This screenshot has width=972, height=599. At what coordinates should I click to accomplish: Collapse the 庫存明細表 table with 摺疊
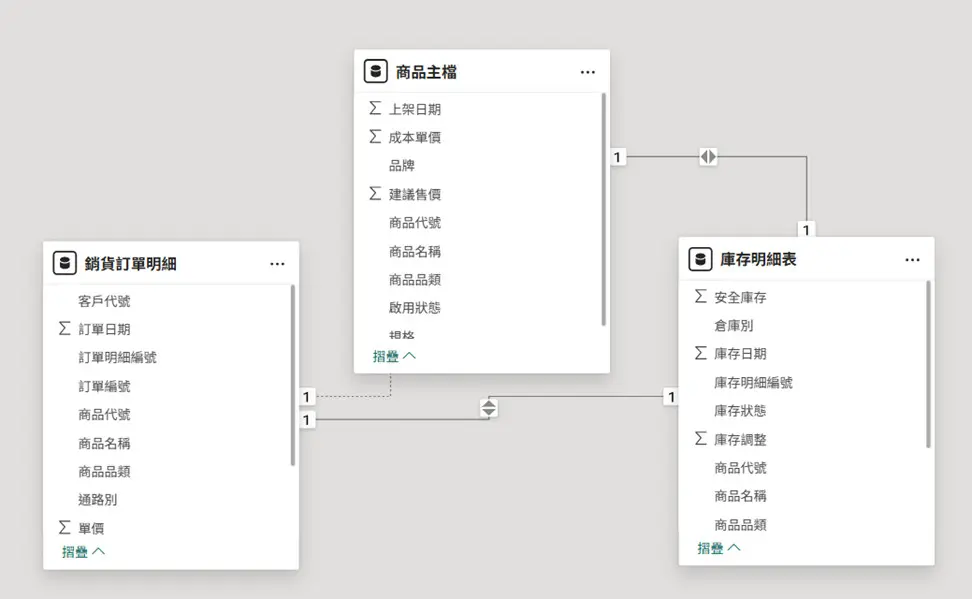[719, 548]
